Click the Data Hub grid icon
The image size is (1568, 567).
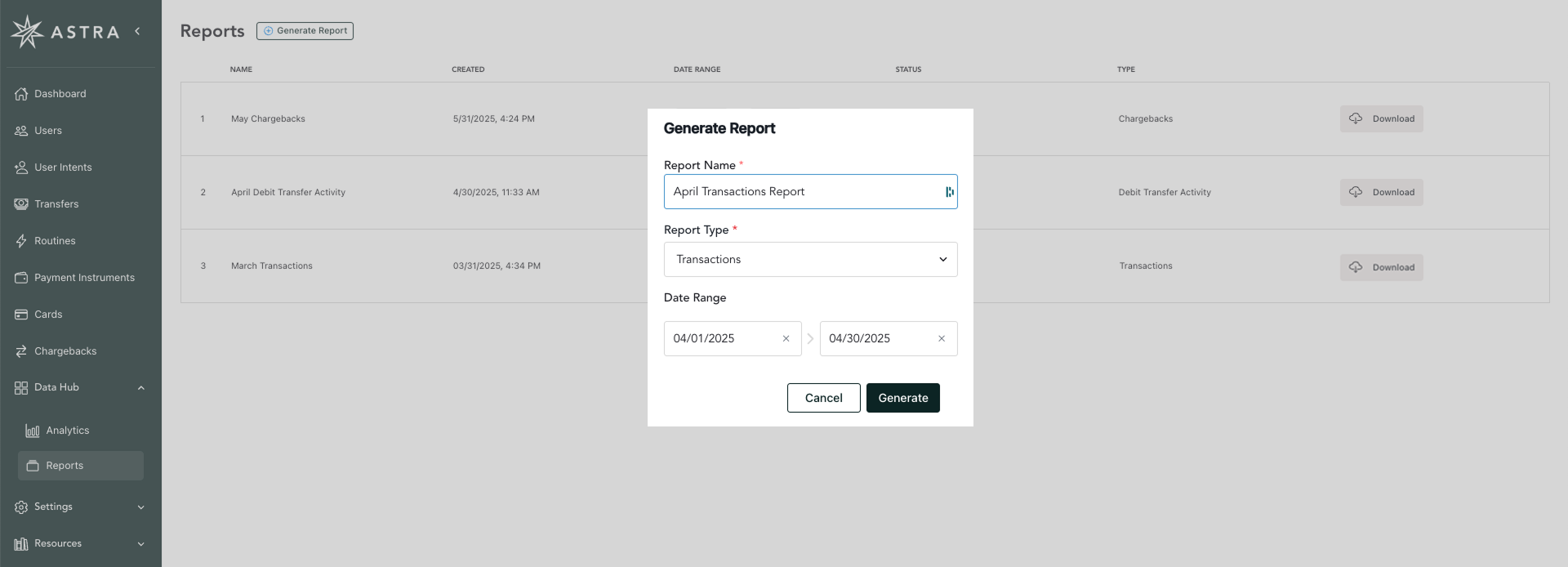pos(21,388)
